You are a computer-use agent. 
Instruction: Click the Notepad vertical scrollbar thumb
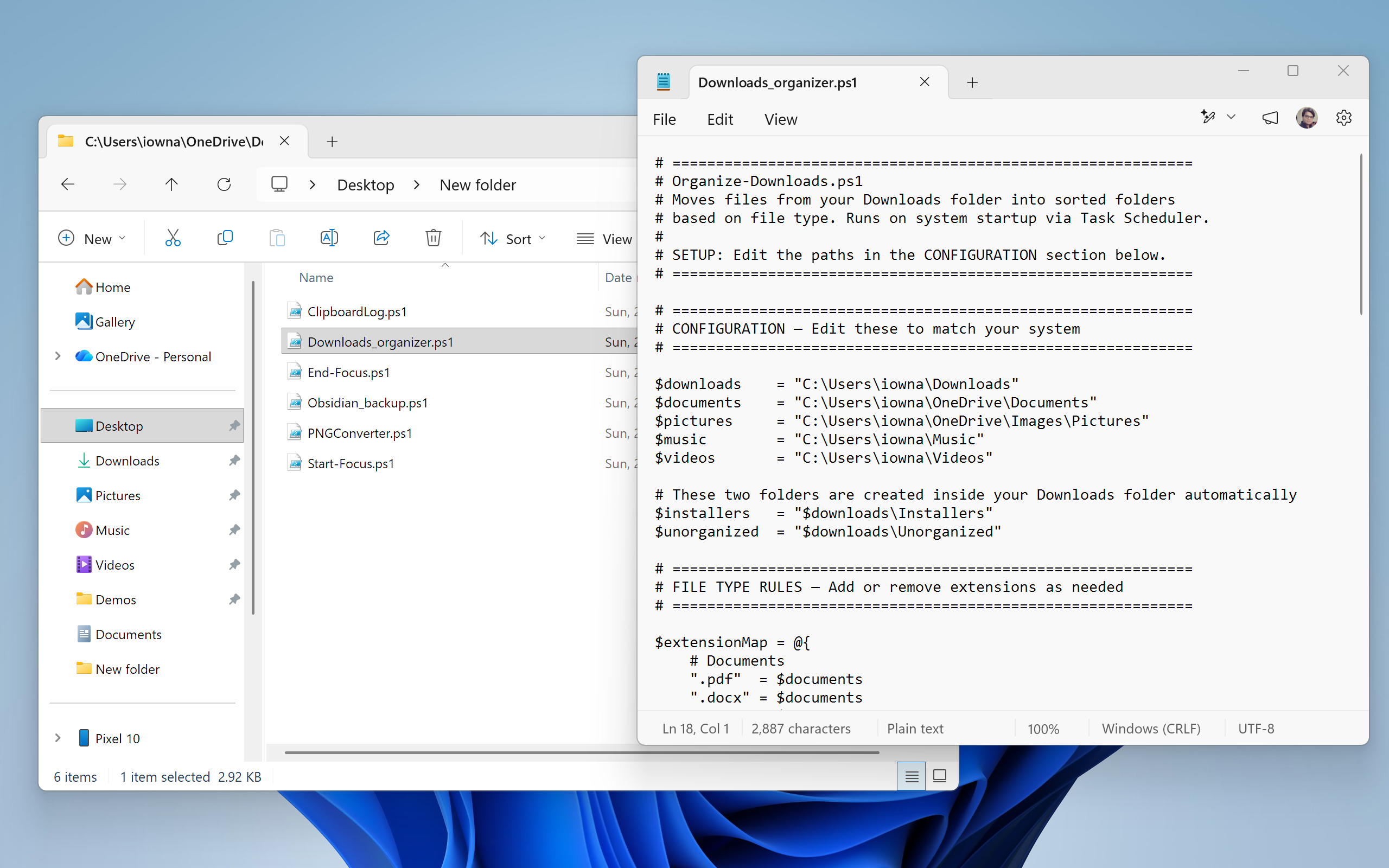(x=1361, y=234)
